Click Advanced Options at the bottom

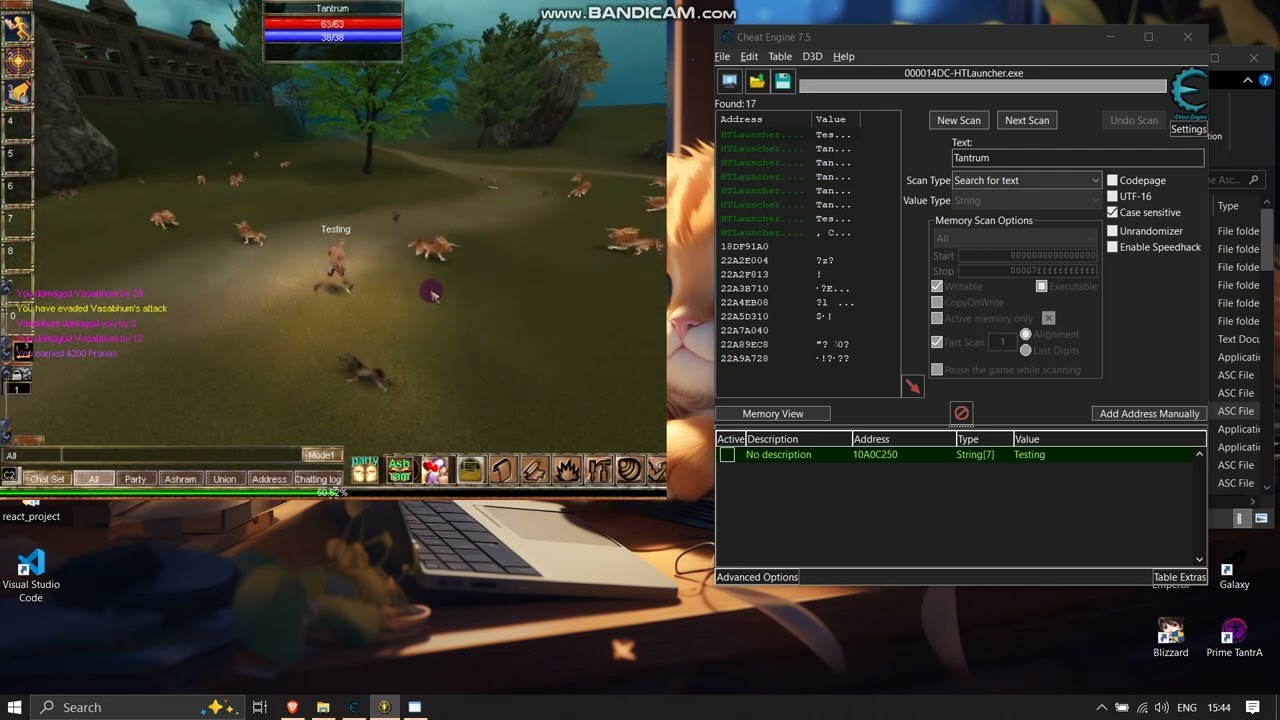click(x=757, y=577)
